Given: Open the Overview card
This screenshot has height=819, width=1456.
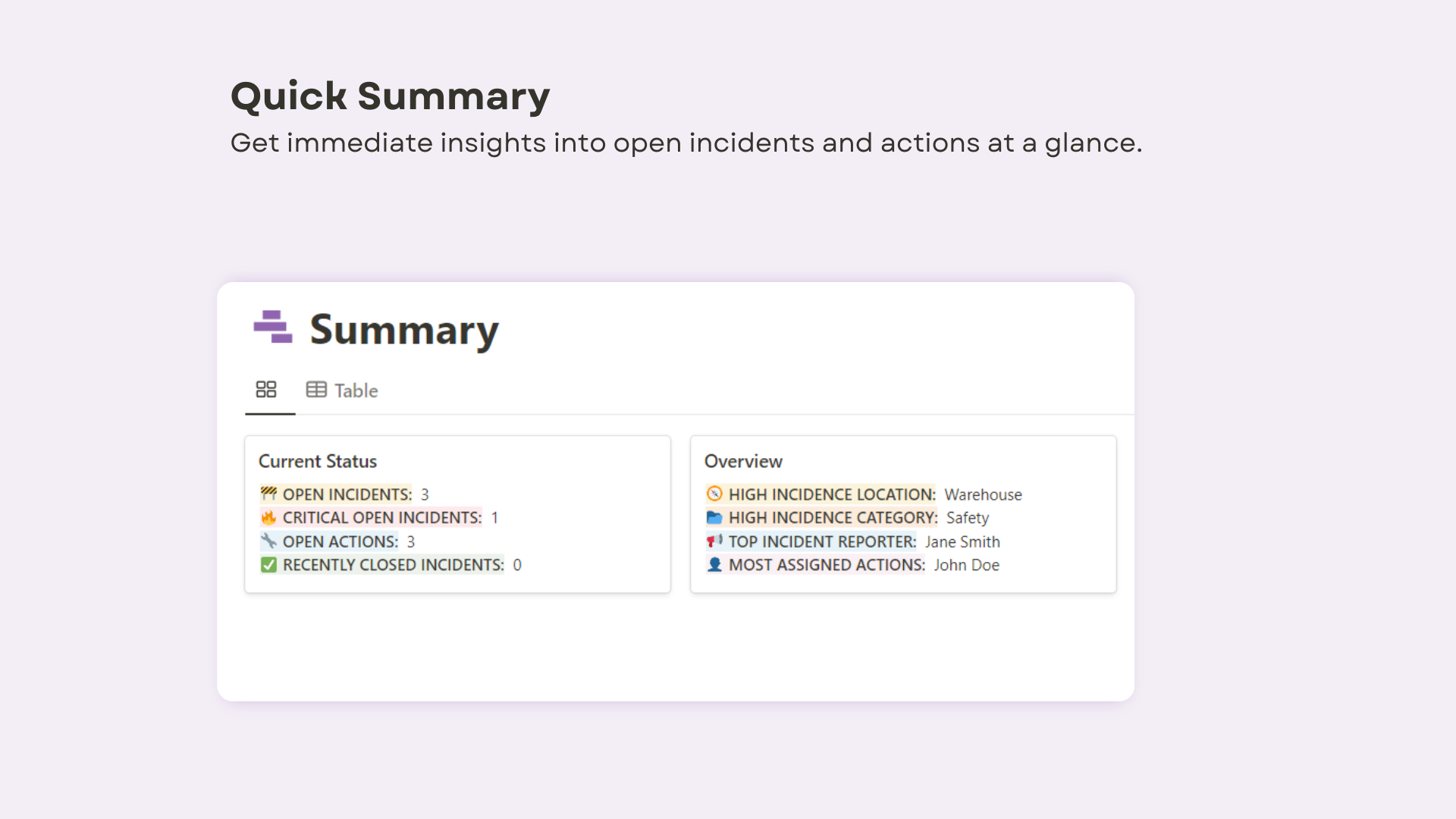Looking at the screenshot, I should click(x=903, y=514).
